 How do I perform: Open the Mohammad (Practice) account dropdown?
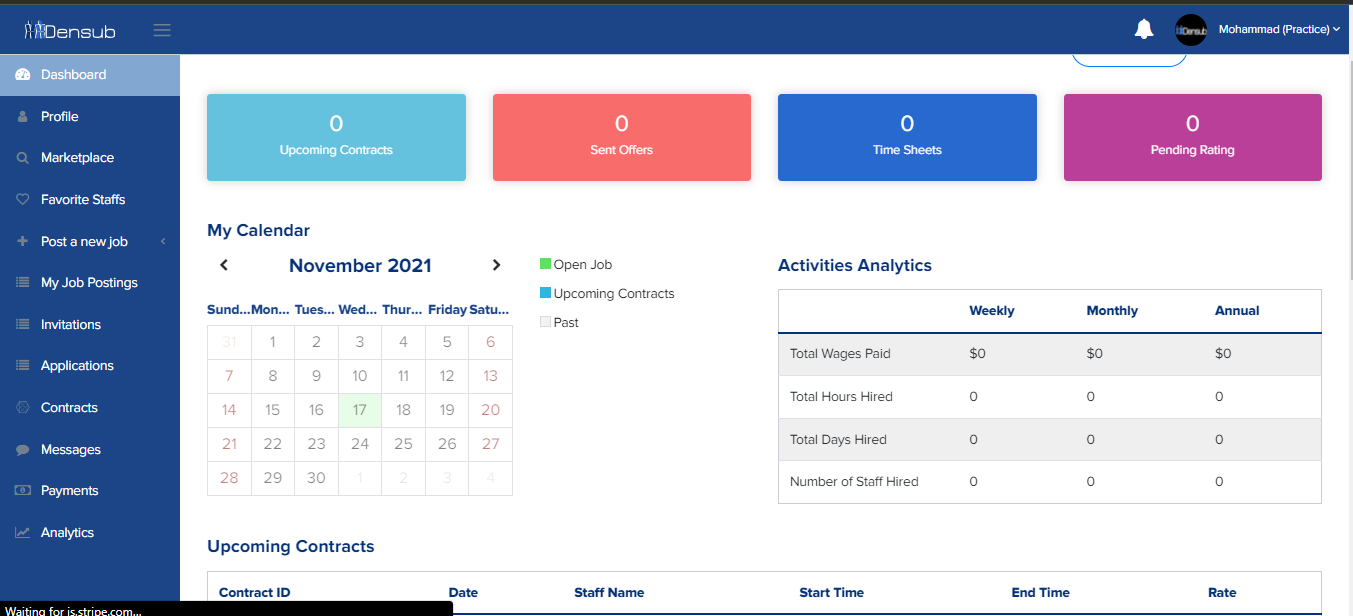click(1279, 30)
